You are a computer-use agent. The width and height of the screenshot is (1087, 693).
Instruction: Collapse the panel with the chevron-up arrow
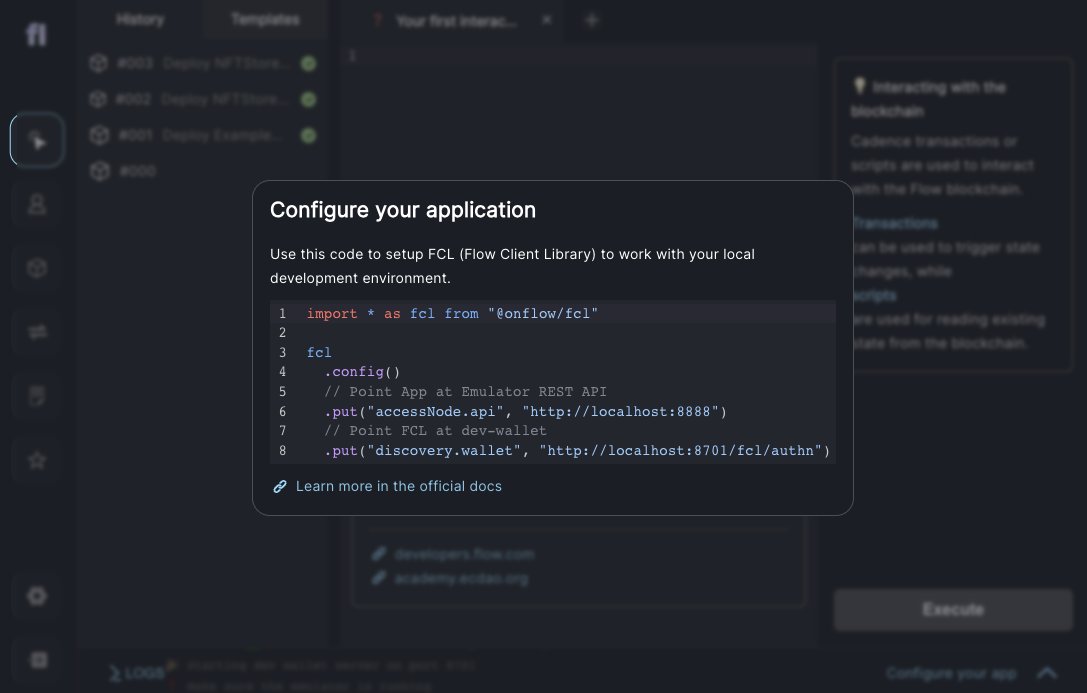pos(1047,673)
